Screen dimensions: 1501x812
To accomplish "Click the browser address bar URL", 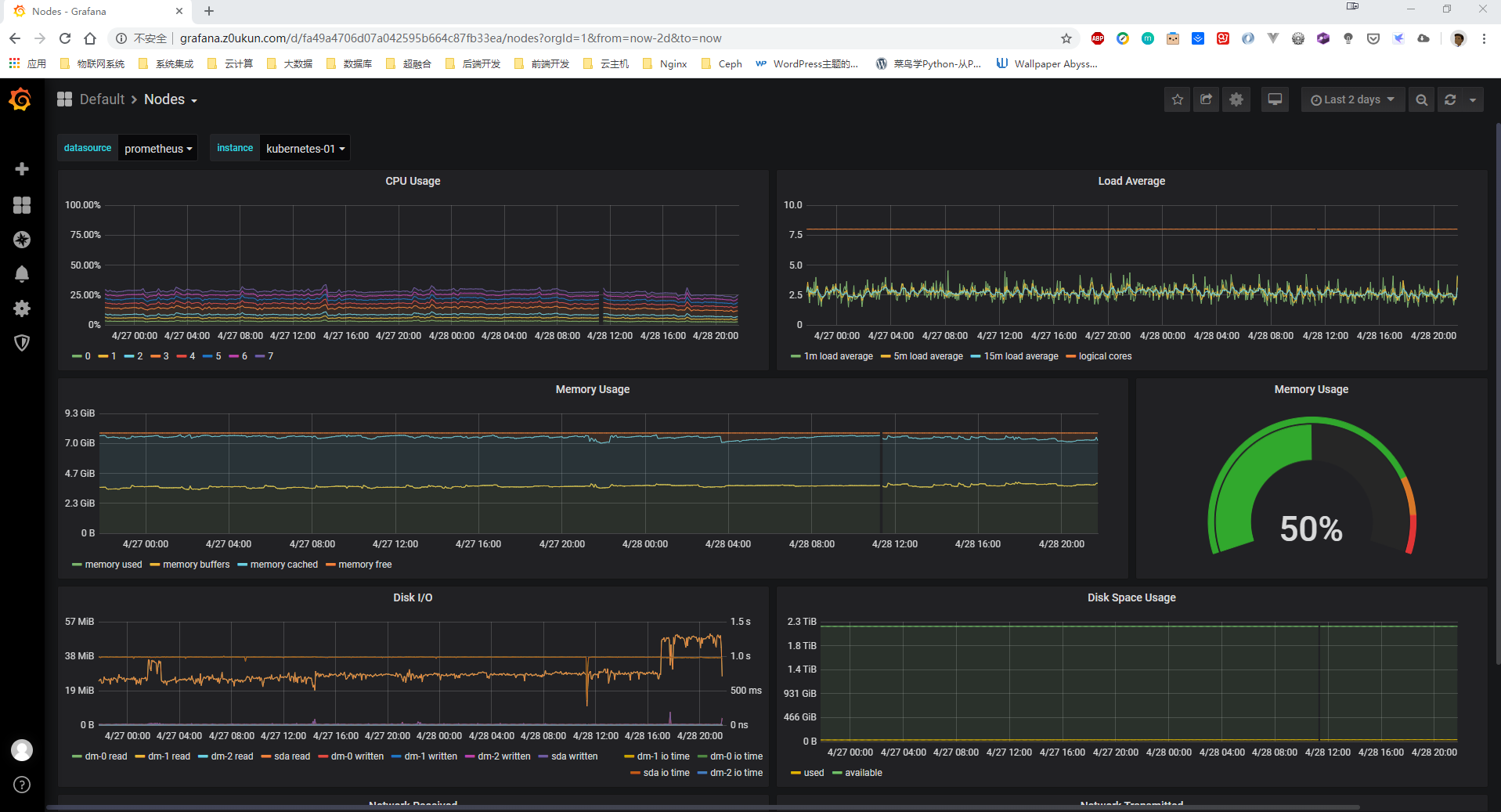I will 451,38.
